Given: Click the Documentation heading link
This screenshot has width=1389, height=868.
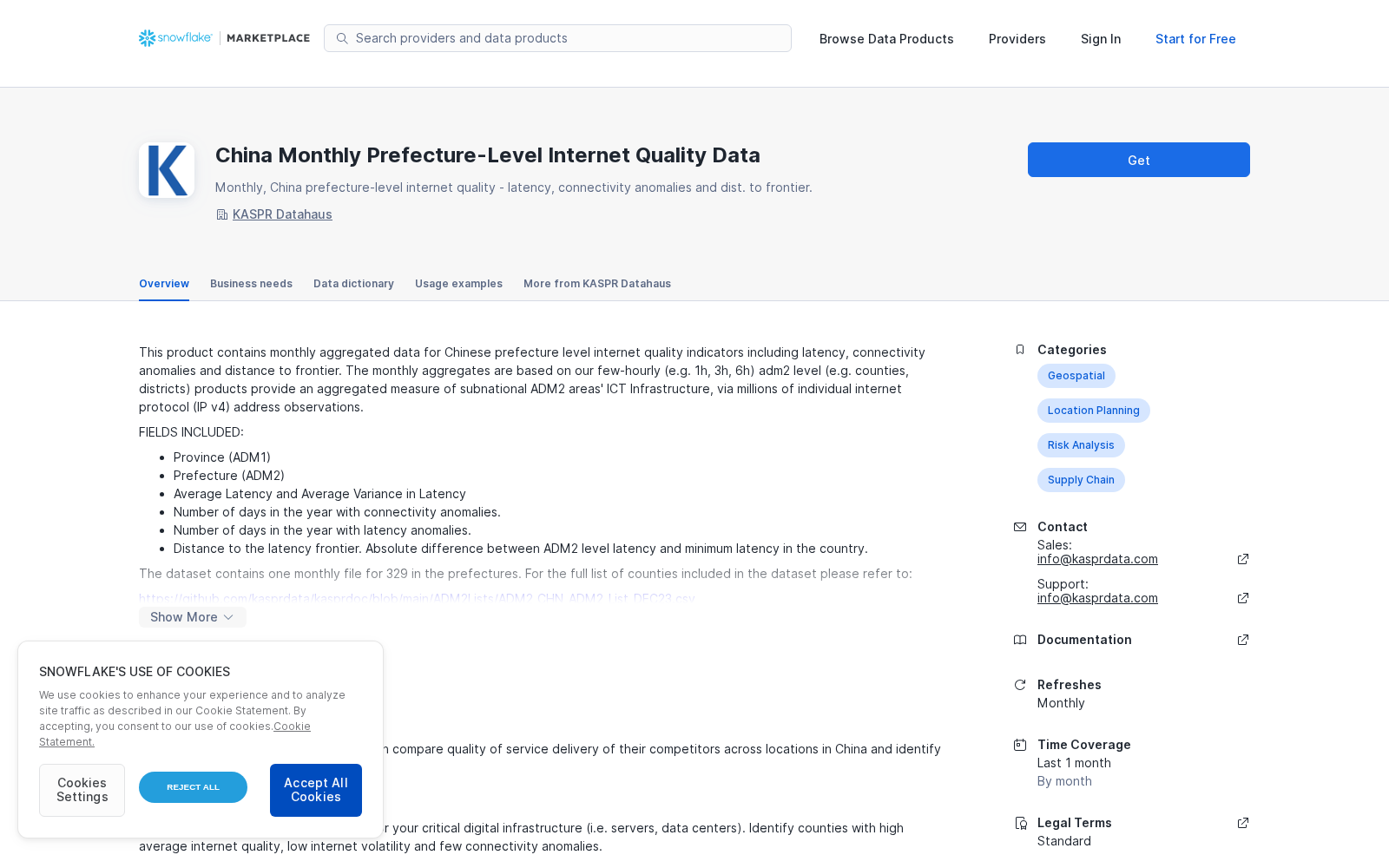Looking at the screenshot, I should (x=1084, y=640).
